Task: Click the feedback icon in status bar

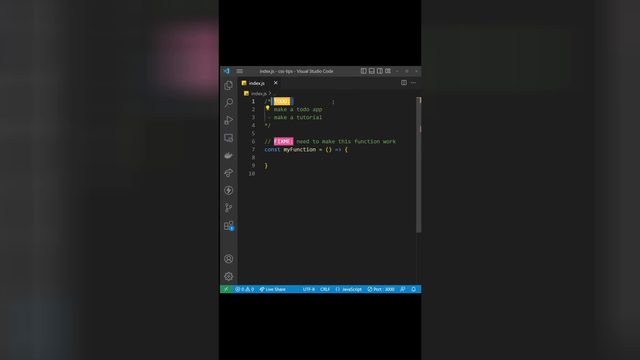Action: coord(403,289)
